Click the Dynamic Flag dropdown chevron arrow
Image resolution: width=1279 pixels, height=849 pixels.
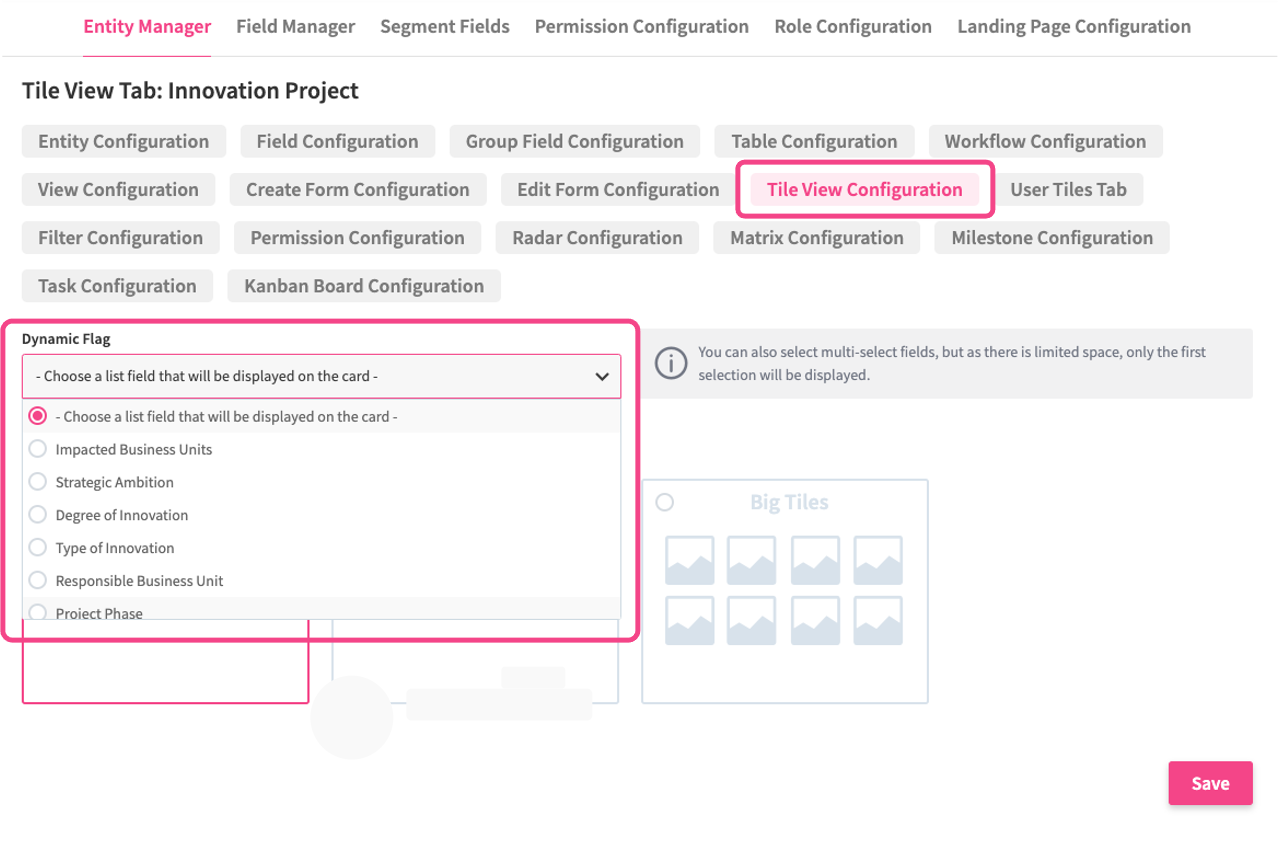[602, 377]
